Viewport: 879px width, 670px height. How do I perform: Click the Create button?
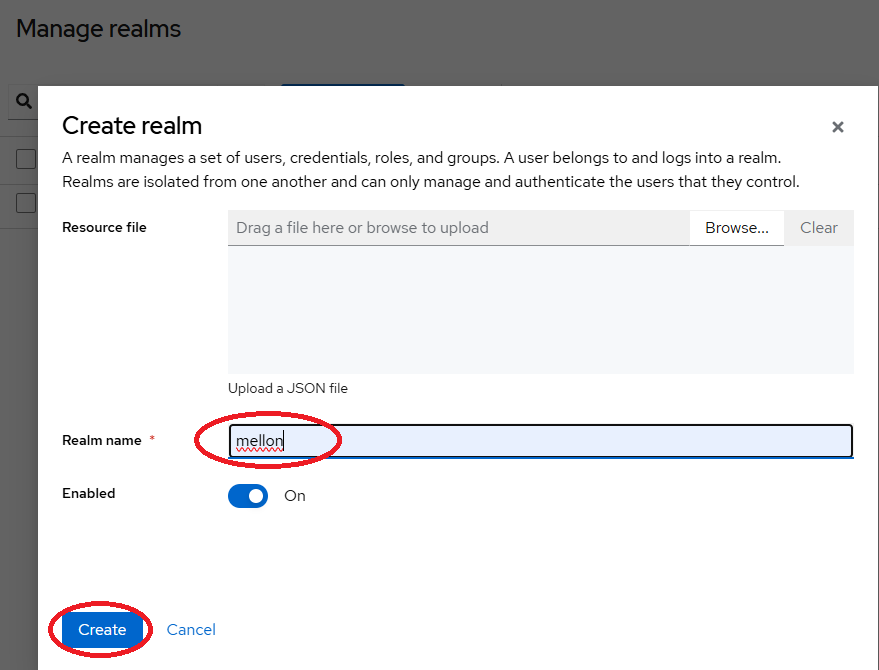click(x=101, y=630)
